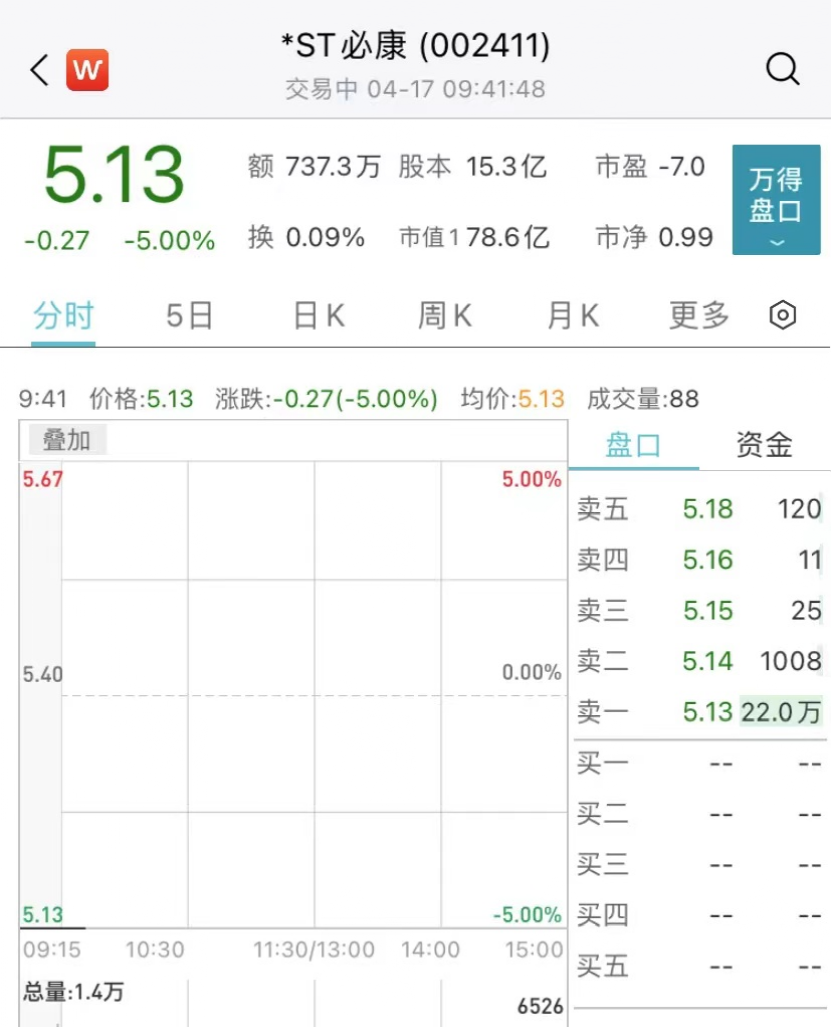Open the red W Wind logo

point(87,69)
